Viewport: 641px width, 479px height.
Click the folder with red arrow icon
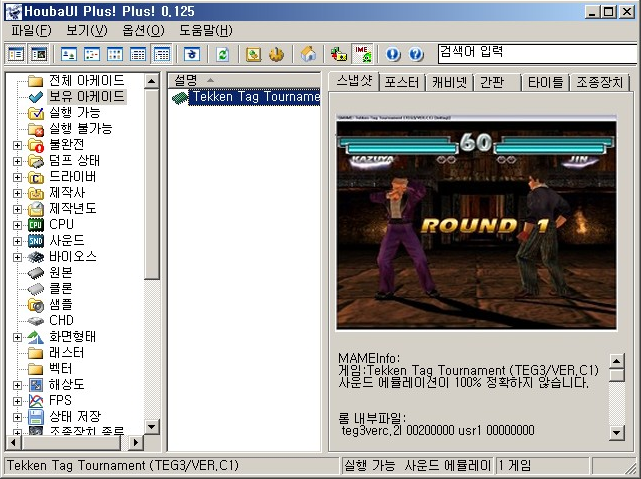click(x=338, y=54)
